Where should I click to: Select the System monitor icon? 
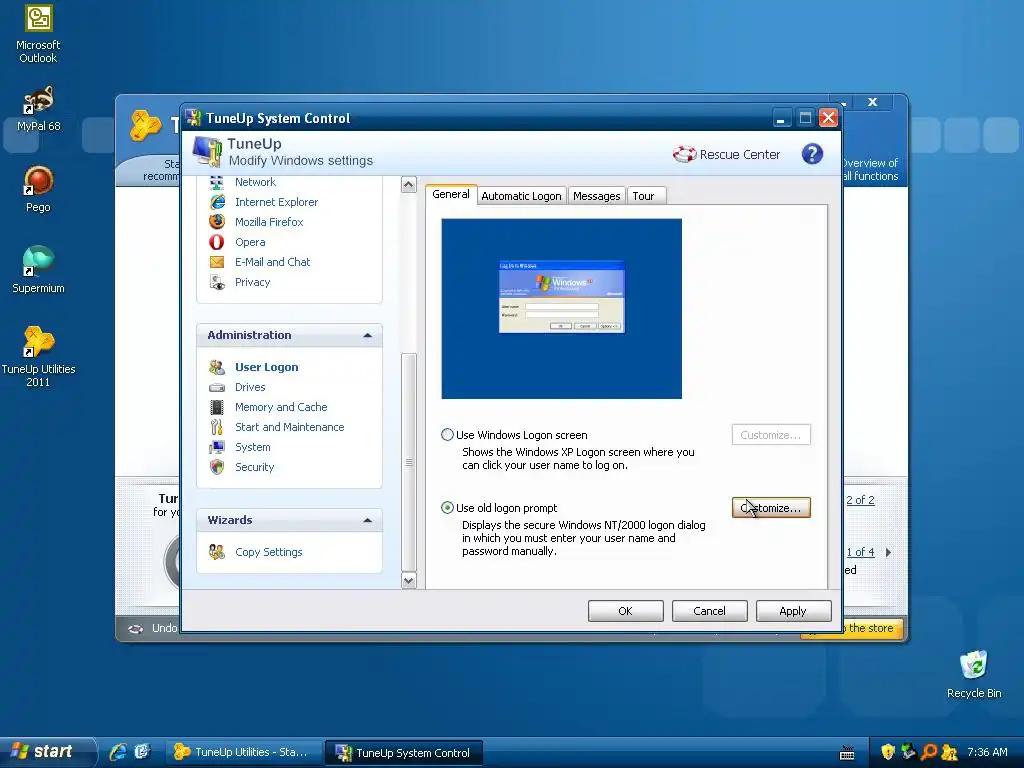coord(217,447)
